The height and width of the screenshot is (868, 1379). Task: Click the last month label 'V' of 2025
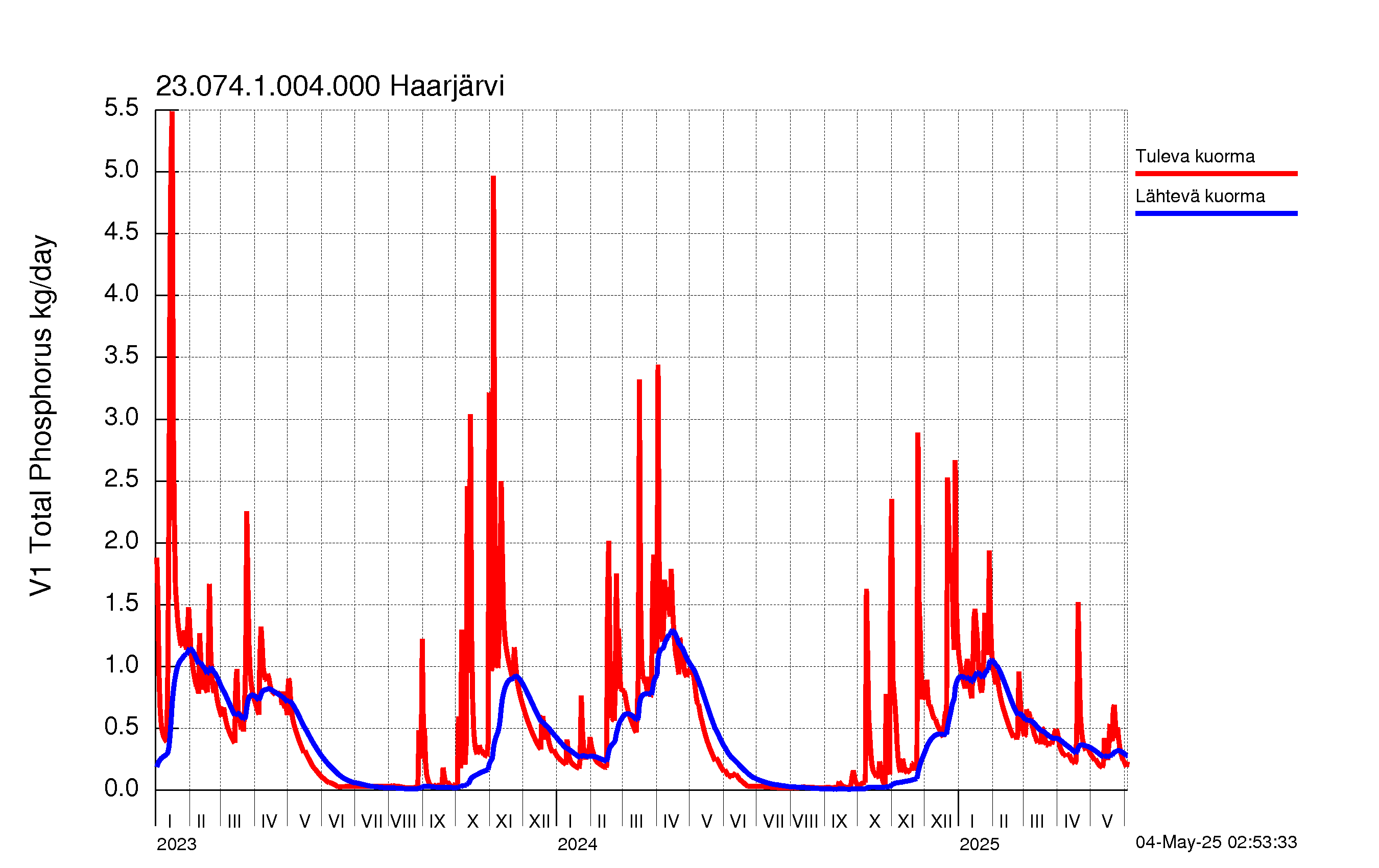(x=1108, y=821)
